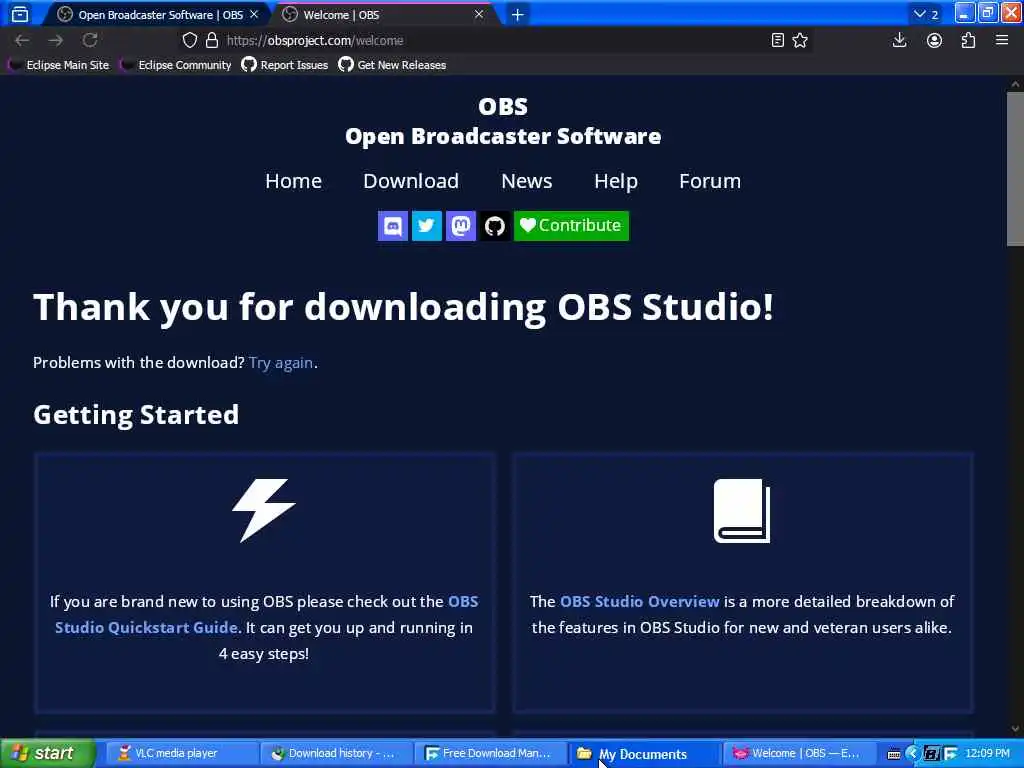
Task: Click the Try again download link
Action: [281, 363]
